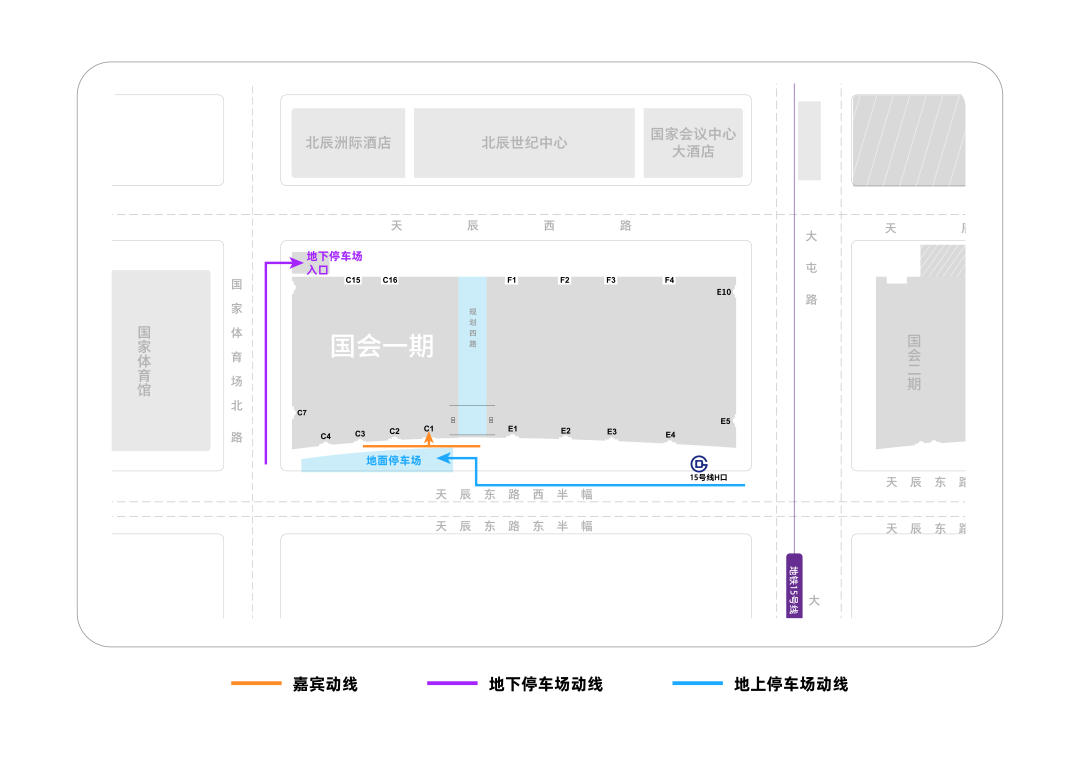Click the subway 15号线H口 logo icon
Viewport: 1080px width, 776px height.
(699, 464)
